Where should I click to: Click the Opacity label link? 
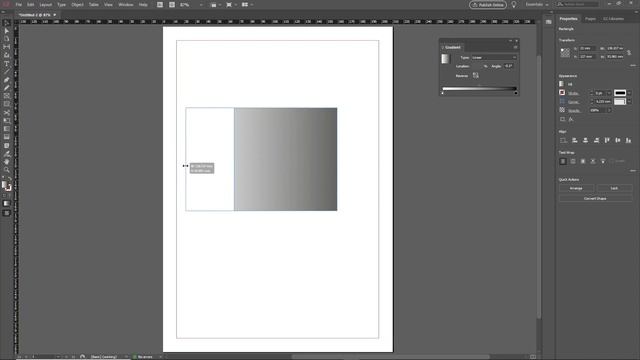pos(574,111)
